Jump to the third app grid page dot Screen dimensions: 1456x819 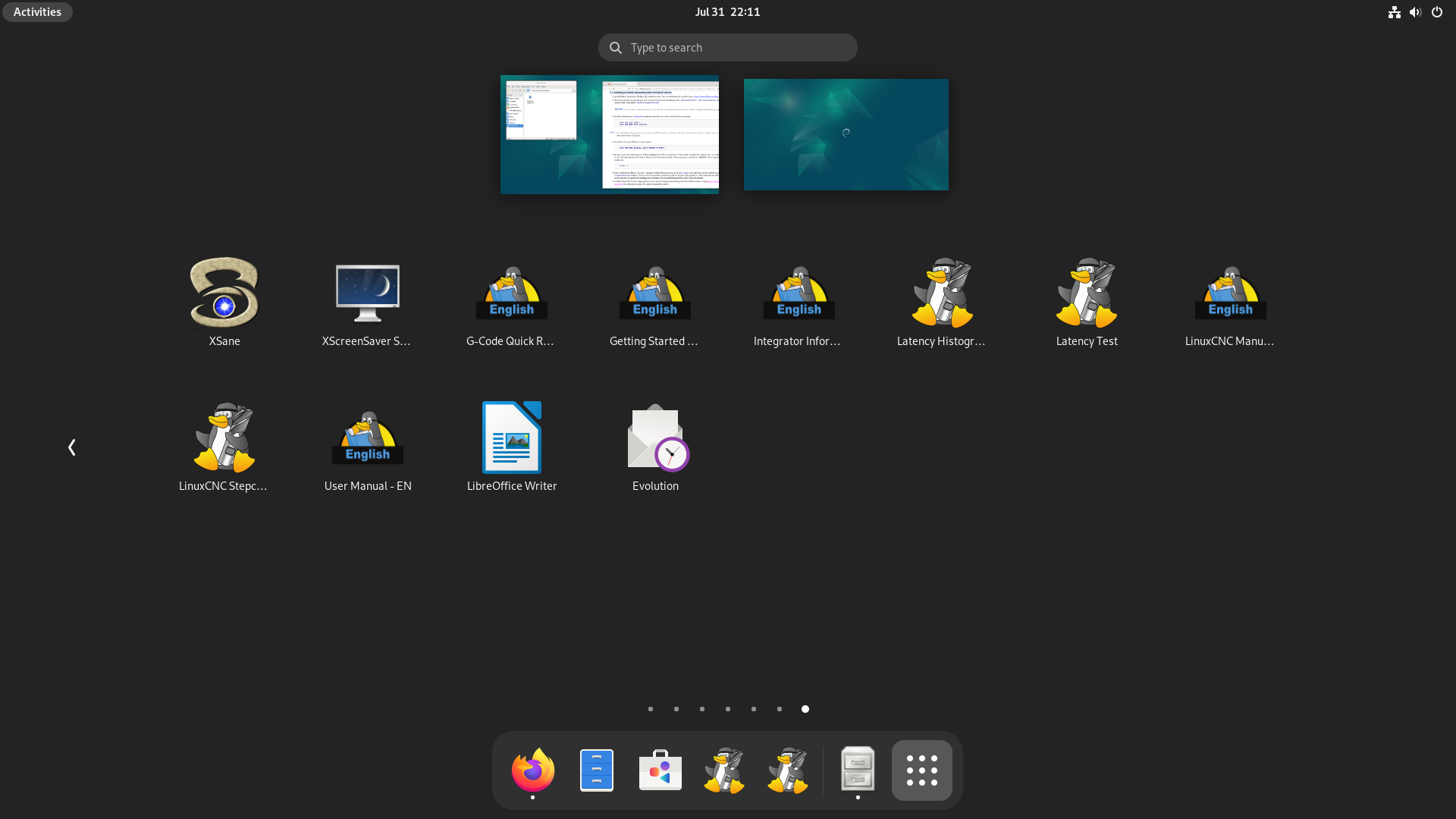702,709
